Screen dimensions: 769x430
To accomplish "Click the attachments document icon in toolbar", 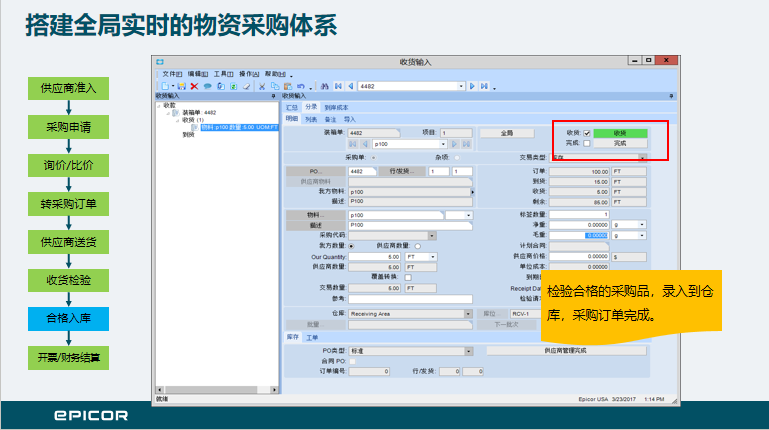I will pos(221,86).
